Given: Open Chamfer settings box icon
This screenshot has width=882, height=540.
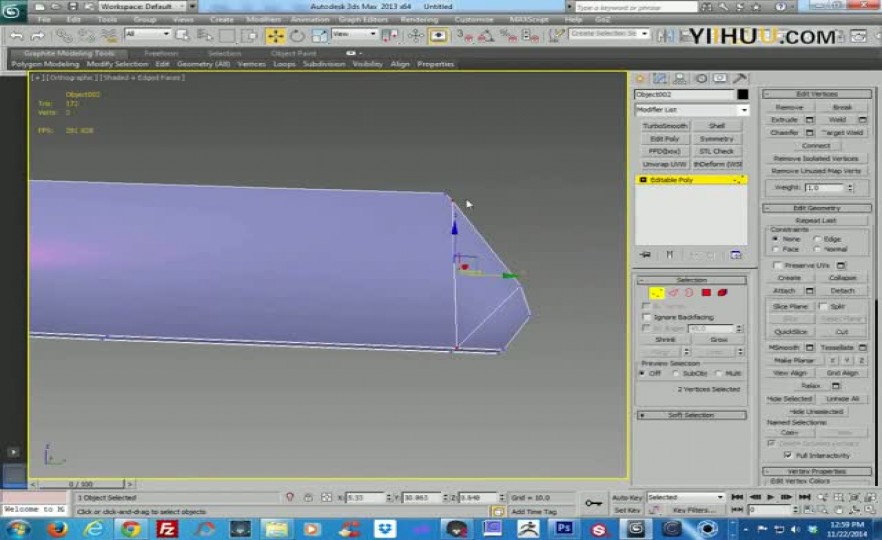Looking at the screenshot, I should 809,133.
